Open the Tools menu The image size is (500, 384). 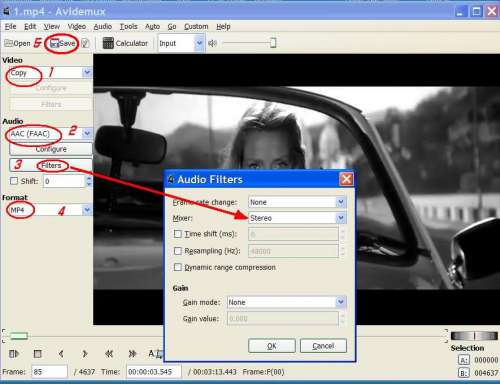point(129,26)
